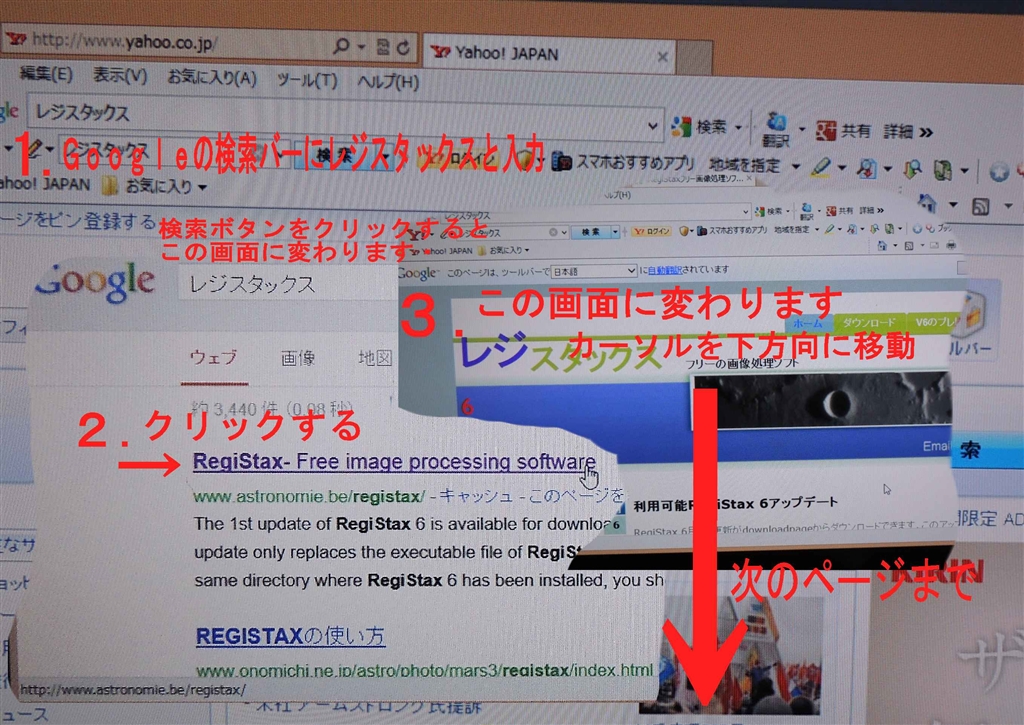Open the 日本語 translation language dropdown

(x=593, y=270)
